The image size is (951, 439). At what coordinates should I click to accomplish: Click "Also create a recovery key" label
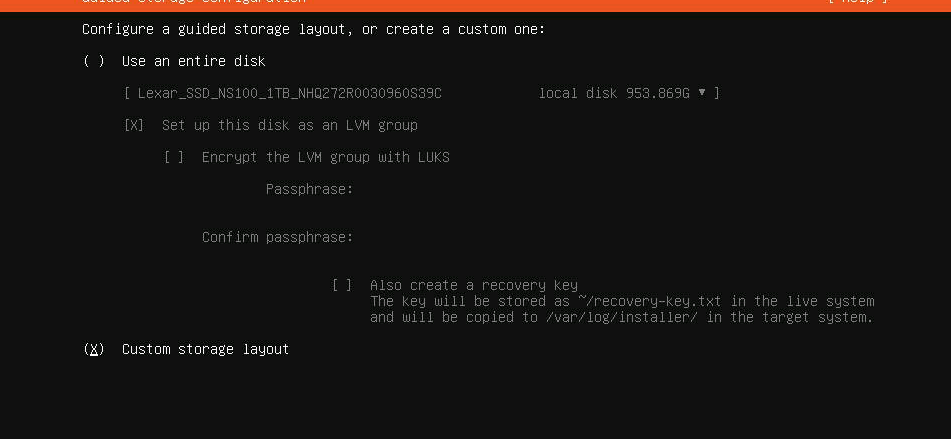coord(474,285)
